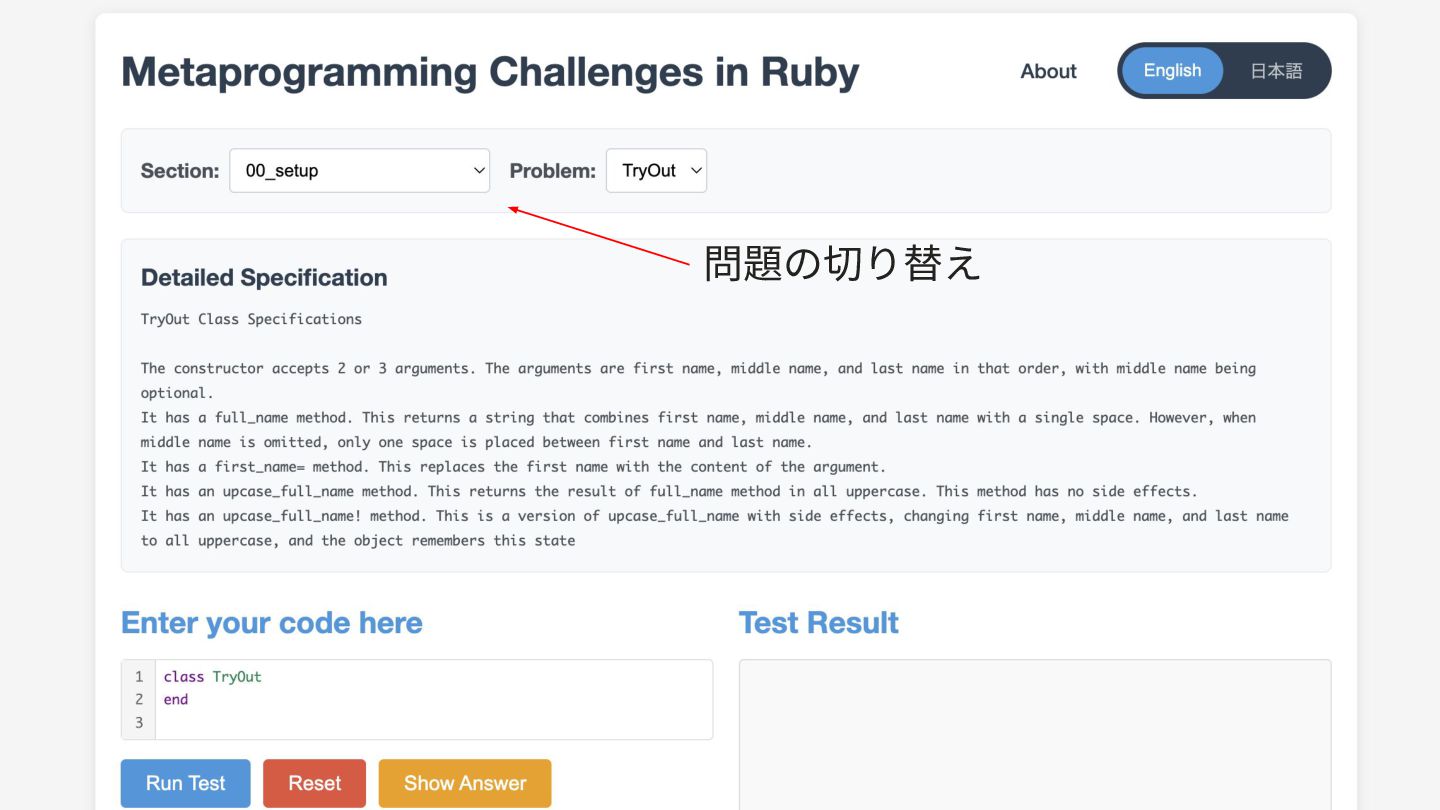The width and height of the screenshot is (1440, 810).
Task: Expand the Problem dropdown showing TryOut
Action: 656,171
